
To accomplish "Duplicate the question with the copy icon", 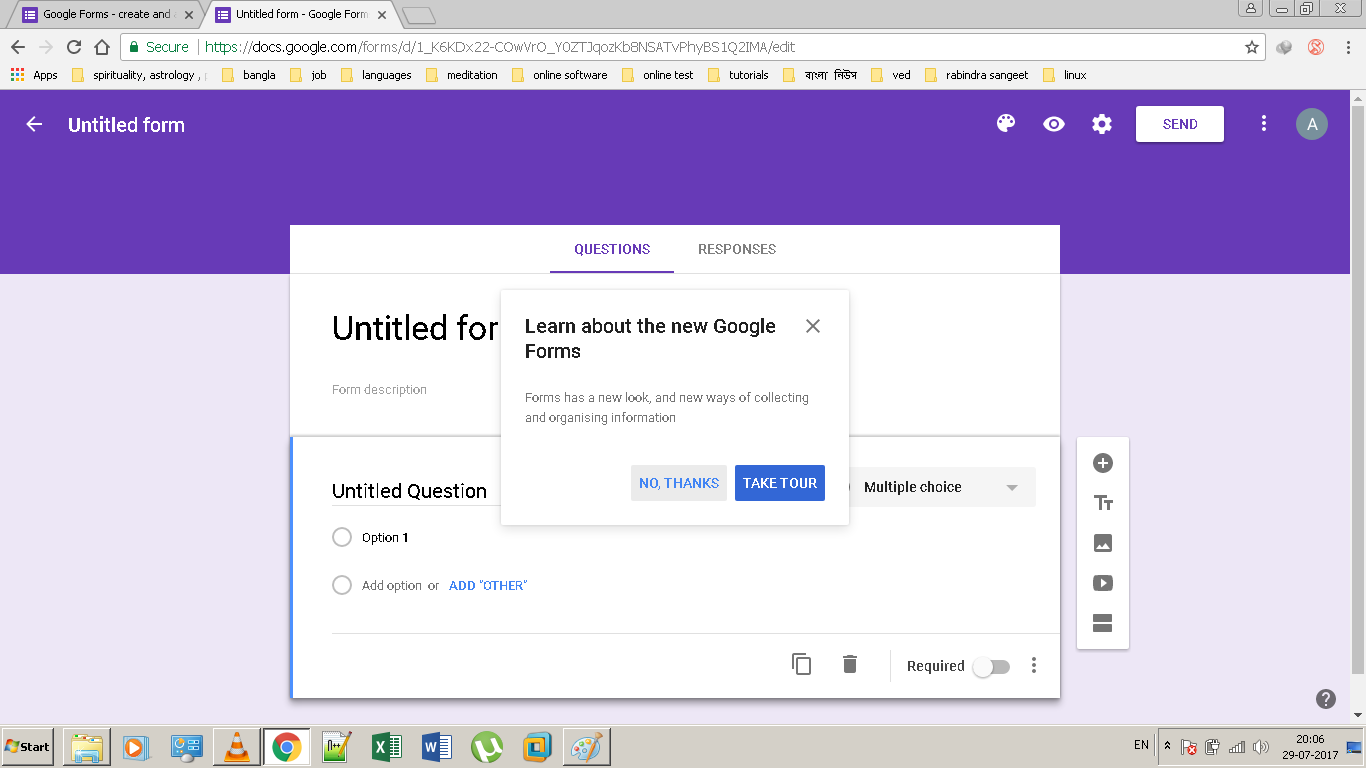I will [x=801, y=664].
